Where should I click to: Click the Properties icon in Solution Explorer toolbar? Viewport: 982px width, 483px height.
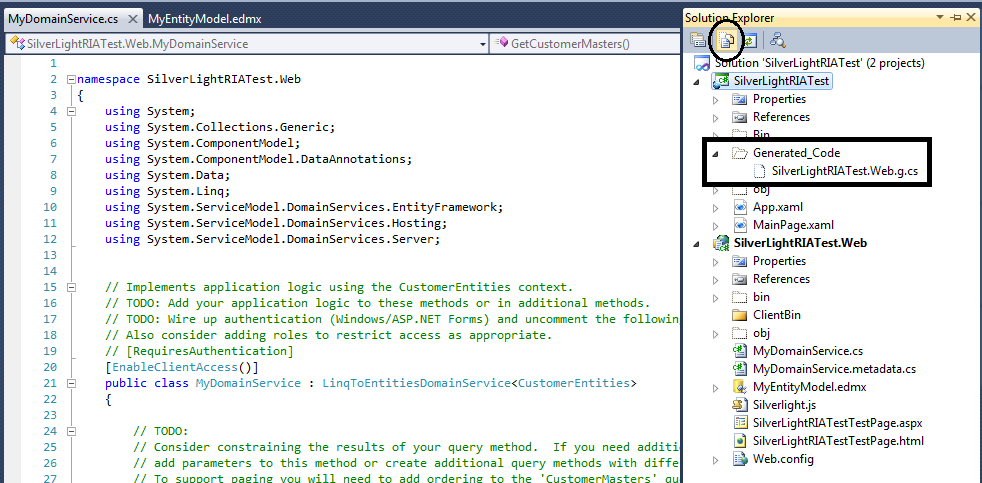(698, 41)
